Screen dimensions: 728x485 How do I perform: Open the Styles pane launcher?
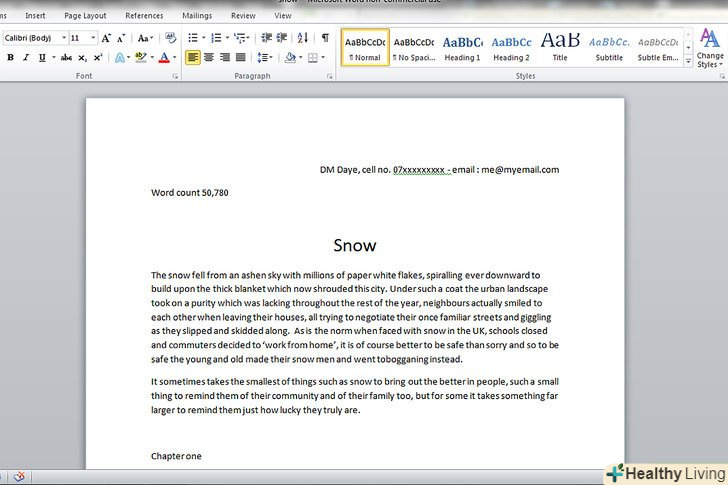click(x=722, y=76)
